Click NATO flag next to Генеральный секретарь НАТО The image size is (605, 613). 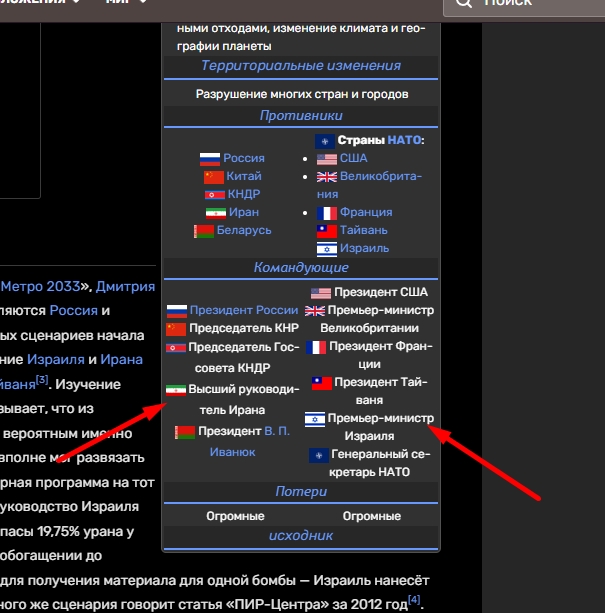(319, 455)
